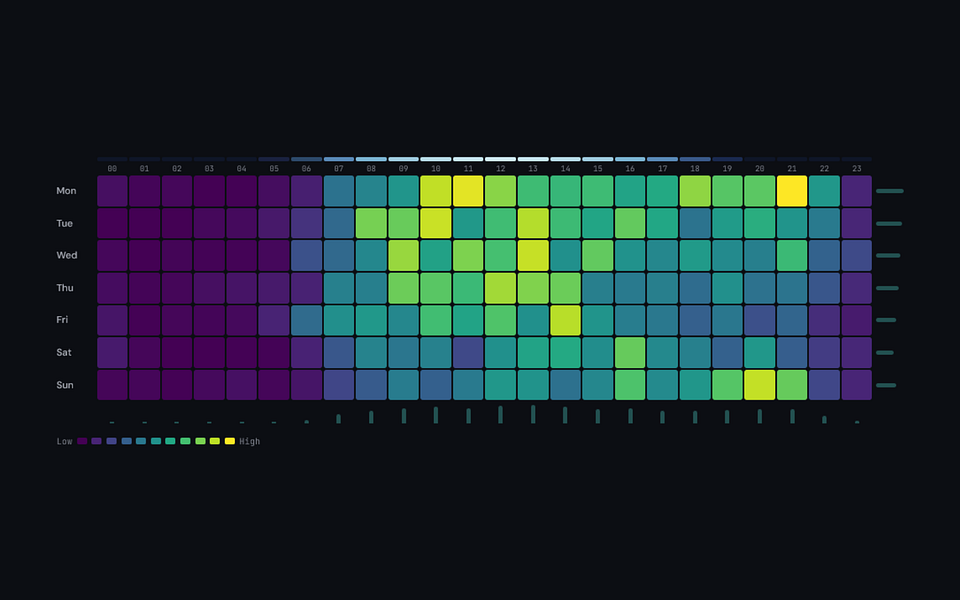Viewport: 960px width, 600px height.
Task: Select the Wednesday 13:00 heatmap cell
Action: click(x=533, y=255)
